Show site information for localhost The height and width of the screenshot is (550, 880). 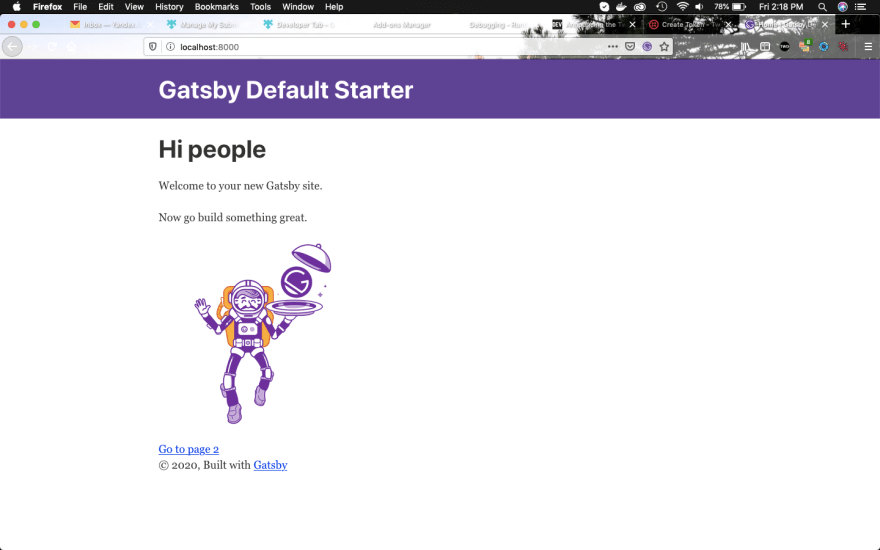pyautogui.click(x=170, y=47)
